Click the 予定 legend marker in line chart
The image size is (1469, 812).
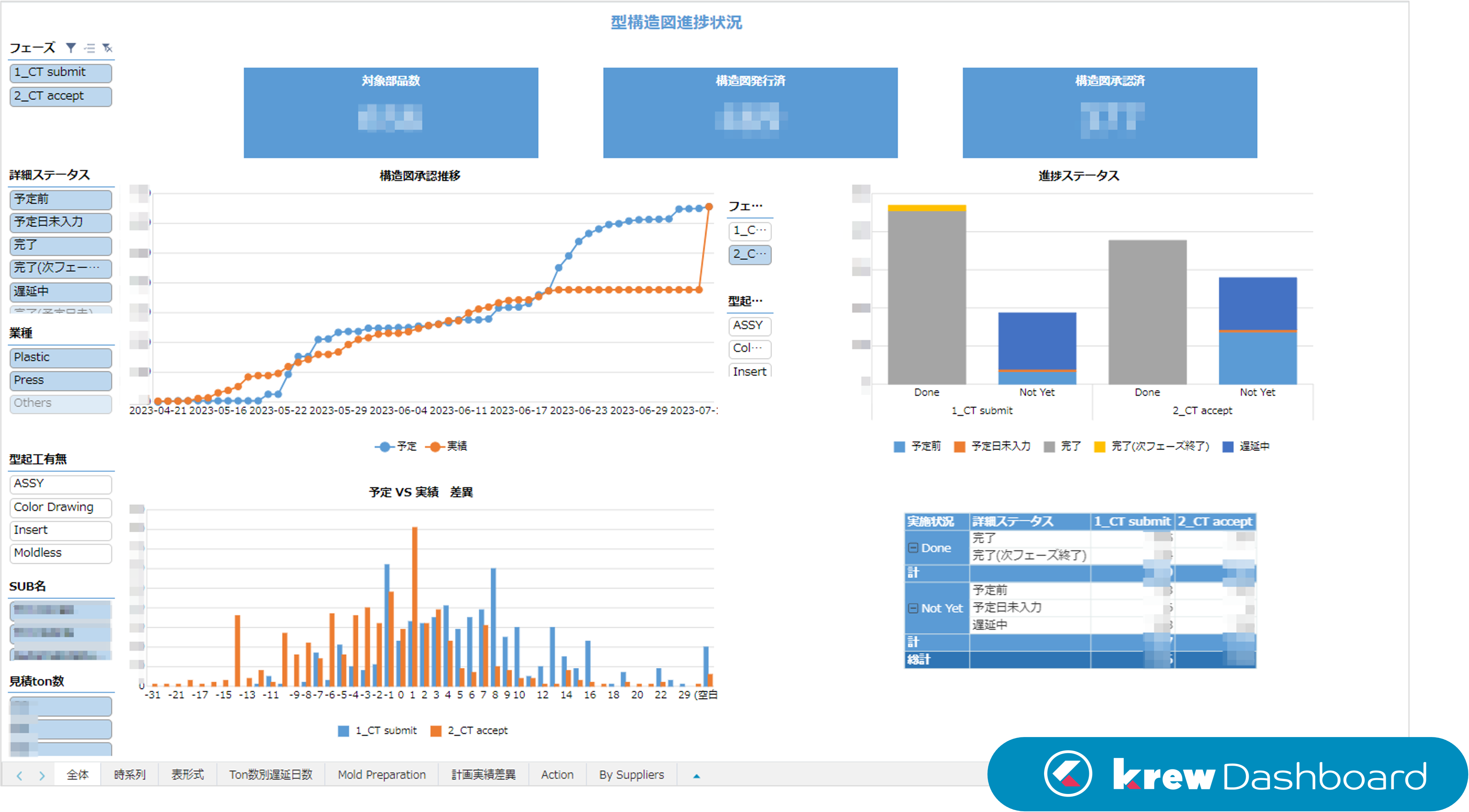tap(385, 447)
